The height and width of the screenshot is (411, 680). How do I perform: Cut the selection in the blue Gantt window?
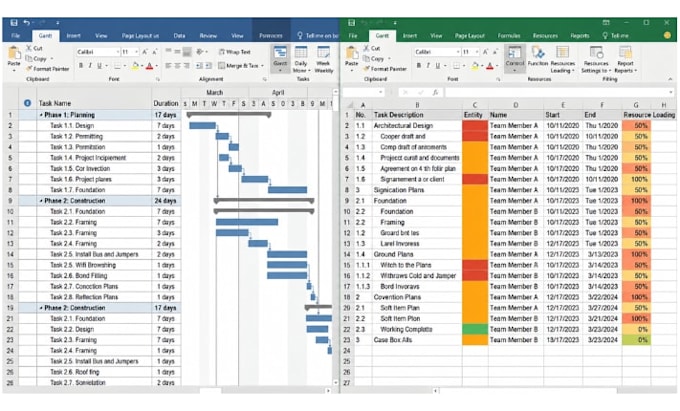[34, 48]
